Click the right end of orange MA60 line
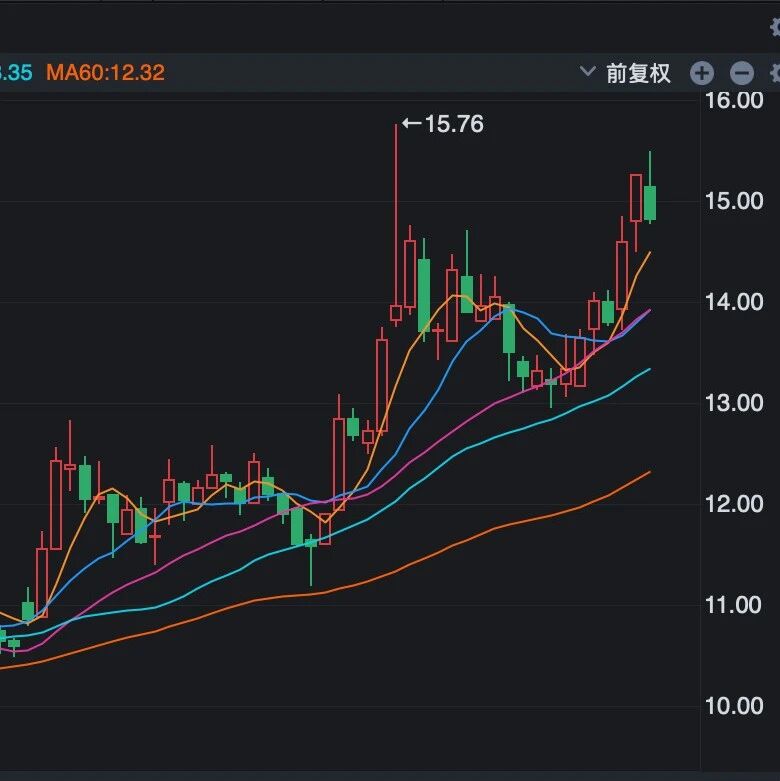The width and height of the screenshot is (780, 781). tap(648, 472)
